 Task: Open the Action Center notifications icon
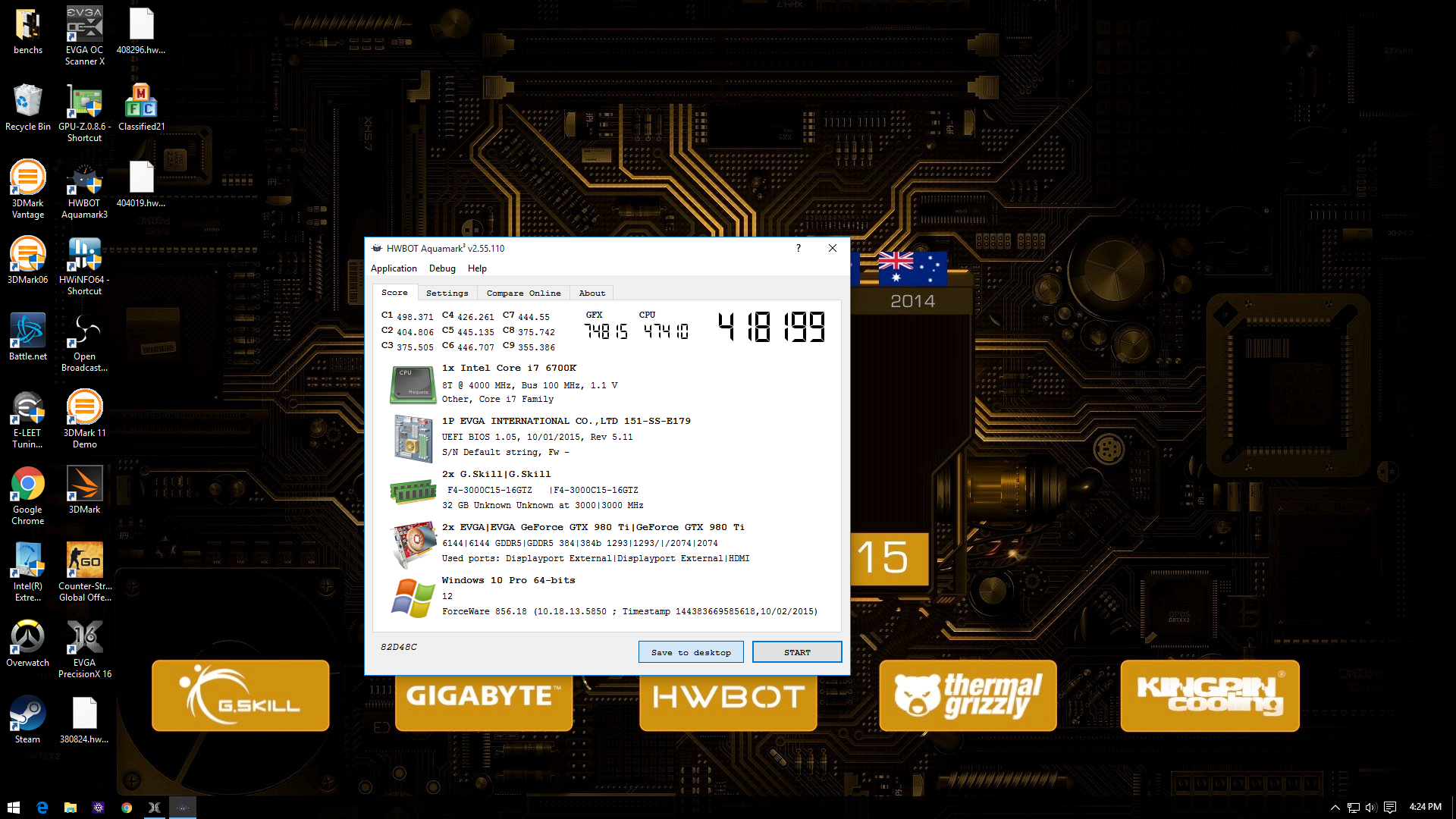(1390, 808)
